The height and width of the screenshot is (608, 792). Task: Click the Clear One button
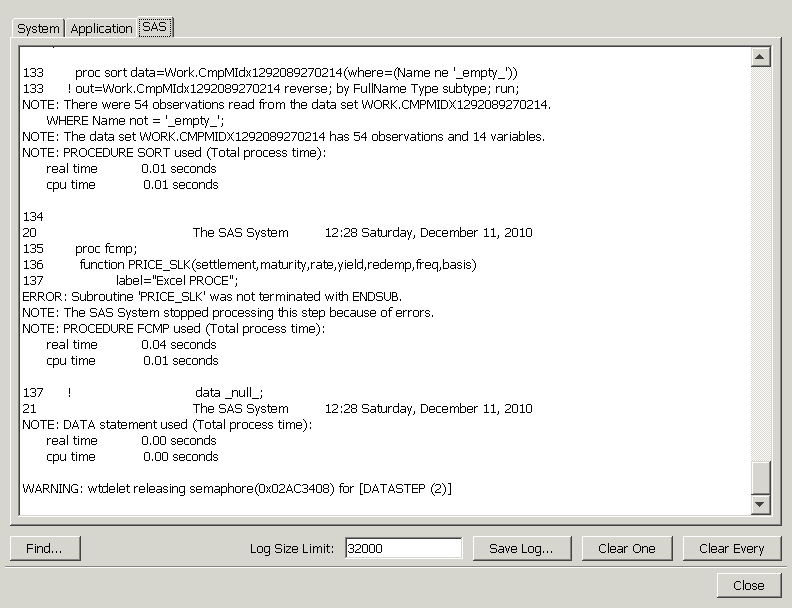[x=627, y=548]
